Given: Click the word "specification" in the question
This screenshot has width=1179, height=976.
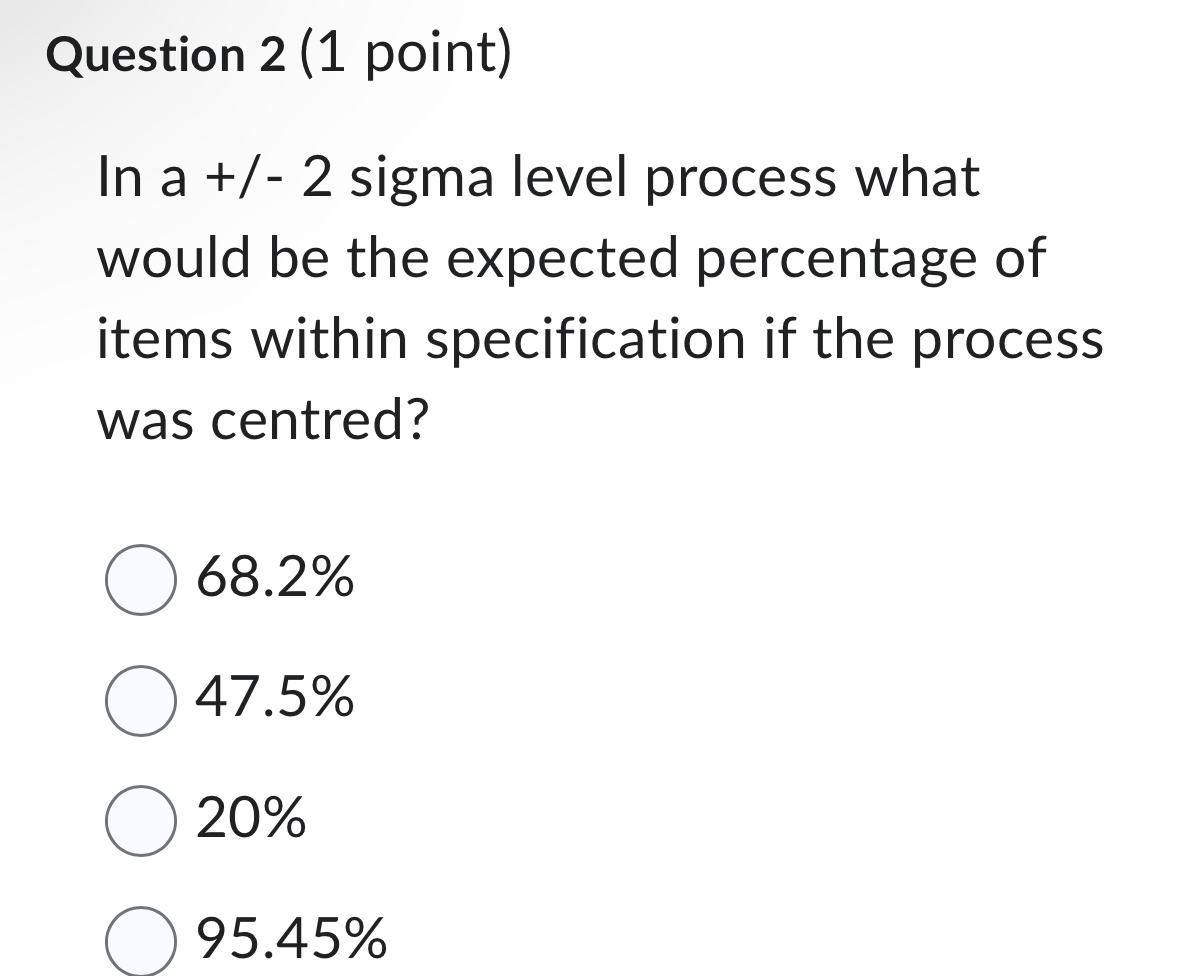Looking at the screenshot, I should pyautogui.click(x=586, y=340).
